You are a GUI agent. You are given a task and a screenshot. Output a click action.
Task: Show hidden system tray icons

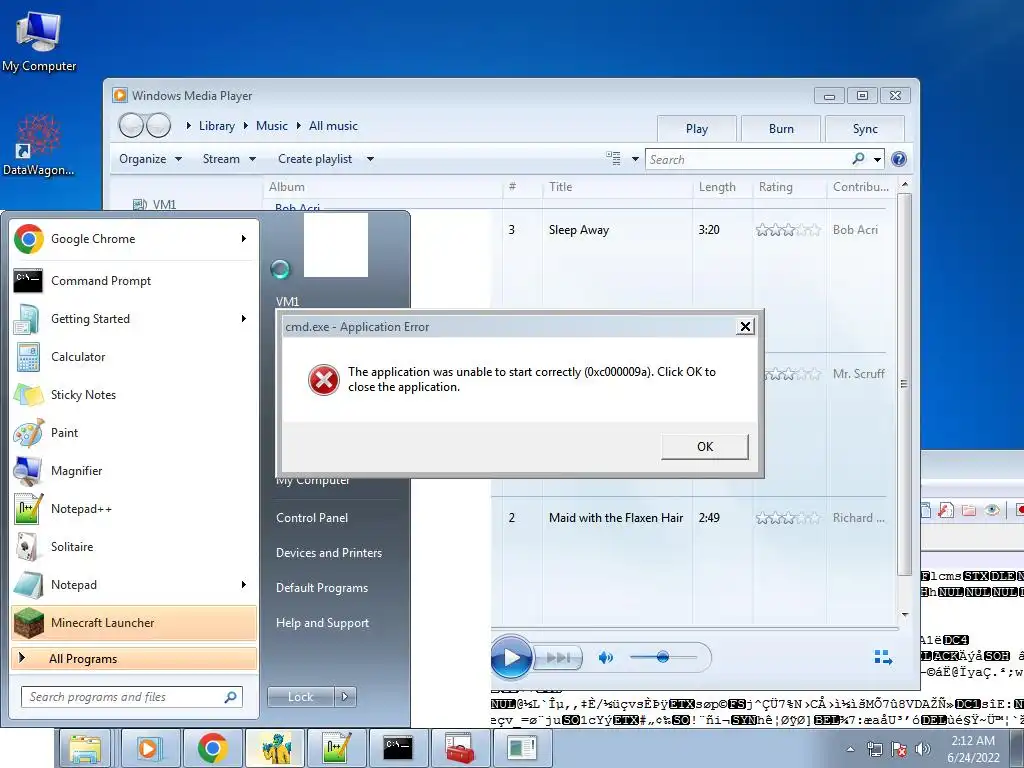click(850, 749)
